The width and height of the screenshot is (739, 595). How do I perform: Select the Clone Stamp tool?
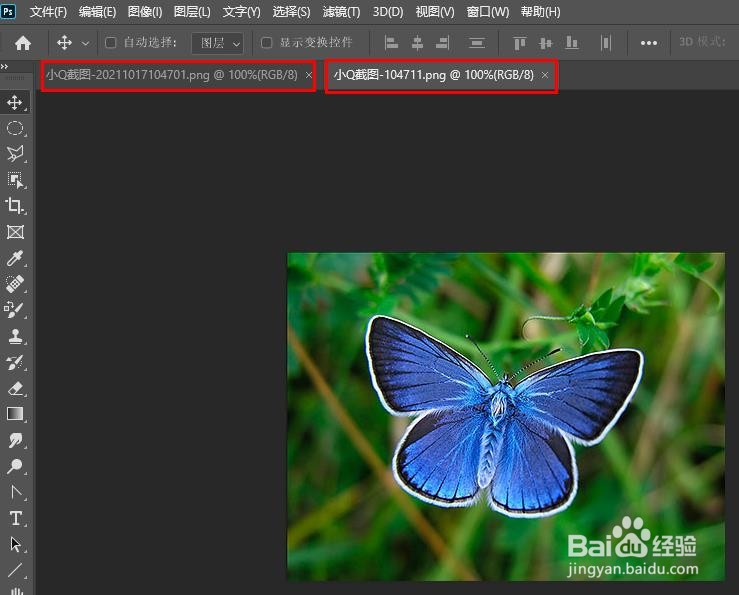point(15,336)
